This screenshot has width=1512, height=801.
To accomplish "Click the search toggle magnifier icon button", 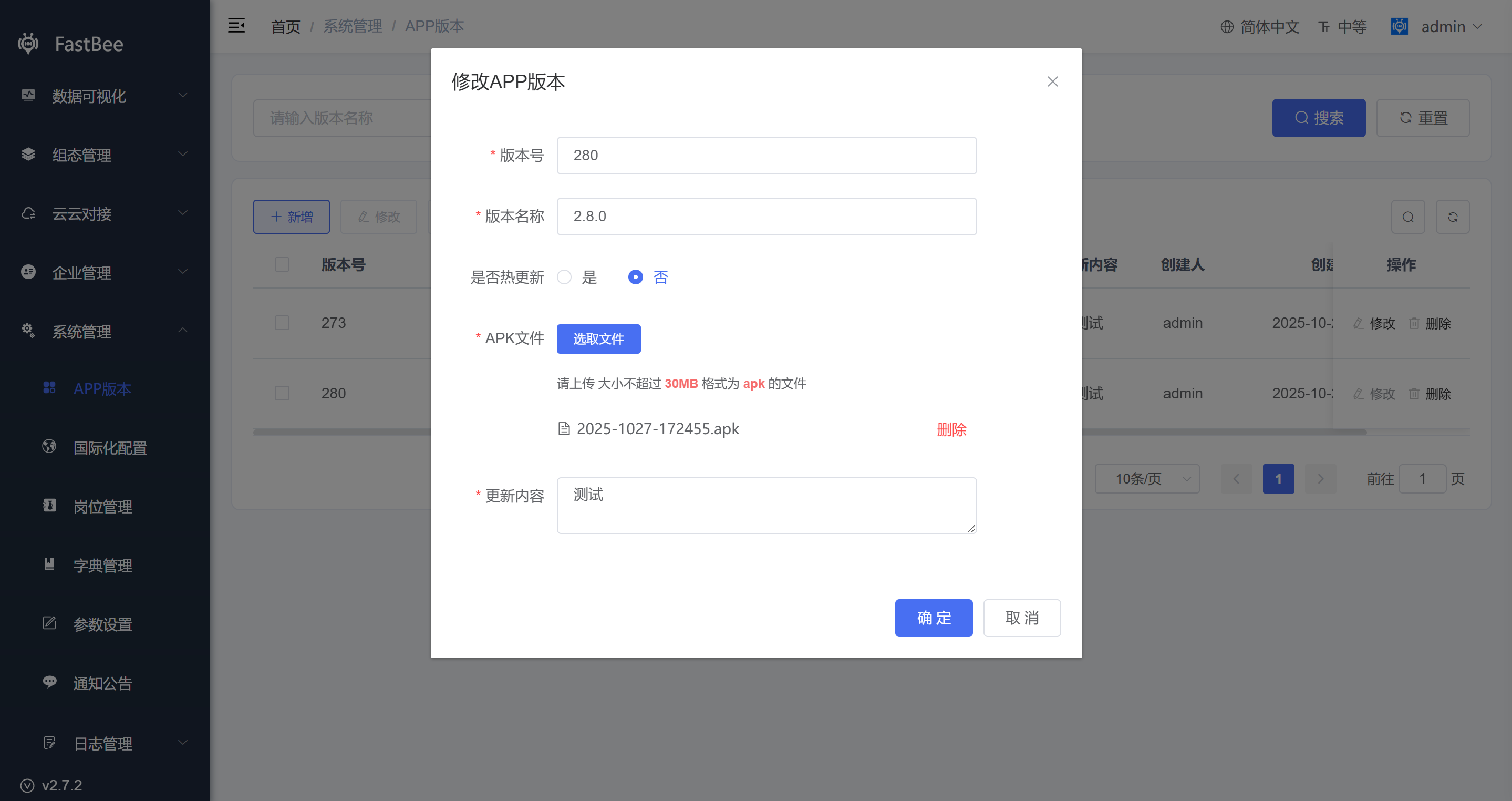I will click(x=1407, y=217).
